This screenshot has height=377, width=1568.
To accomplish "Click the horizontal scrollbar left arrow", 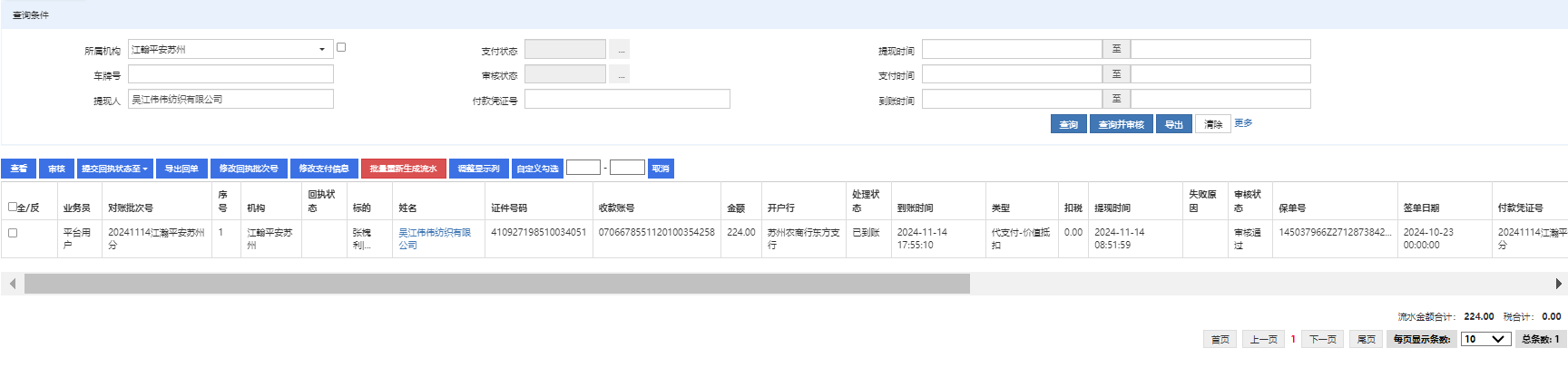I will pos(12,284).
